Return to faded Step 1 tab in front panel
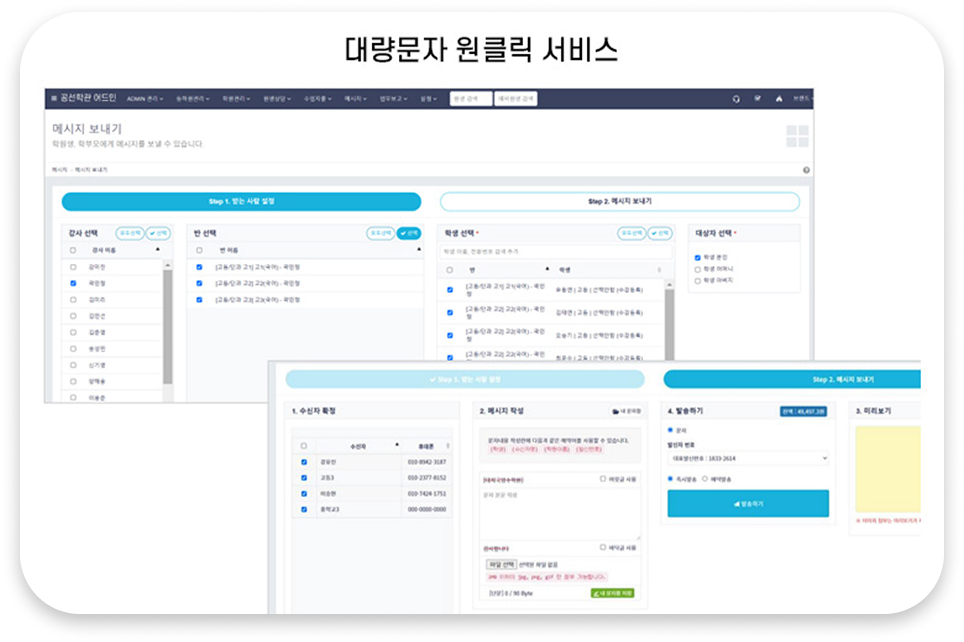The height and width of the screenshot is (642, 964). (465, 379)
